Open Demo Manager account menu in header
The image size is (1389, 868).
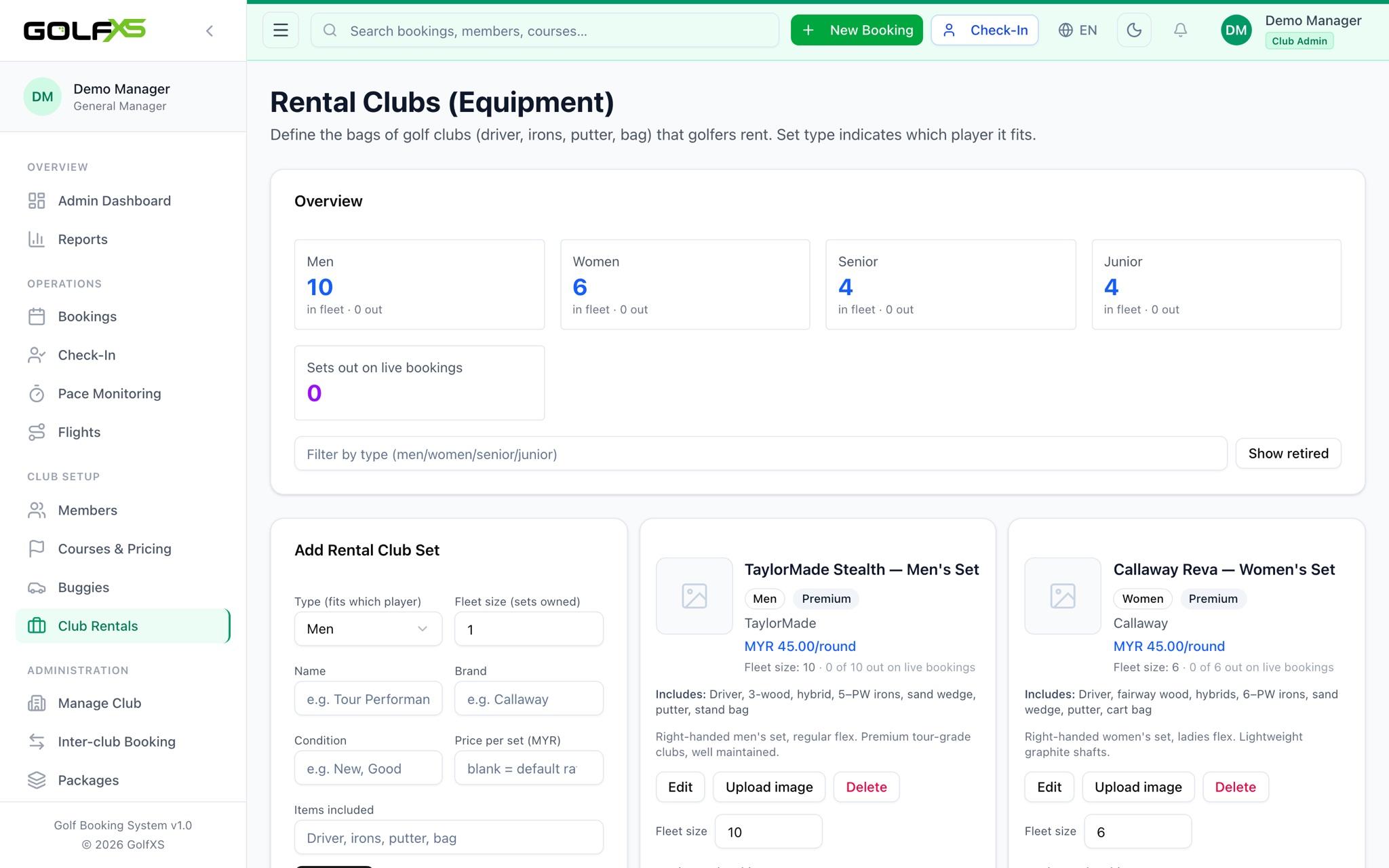tap(1291, 31)
